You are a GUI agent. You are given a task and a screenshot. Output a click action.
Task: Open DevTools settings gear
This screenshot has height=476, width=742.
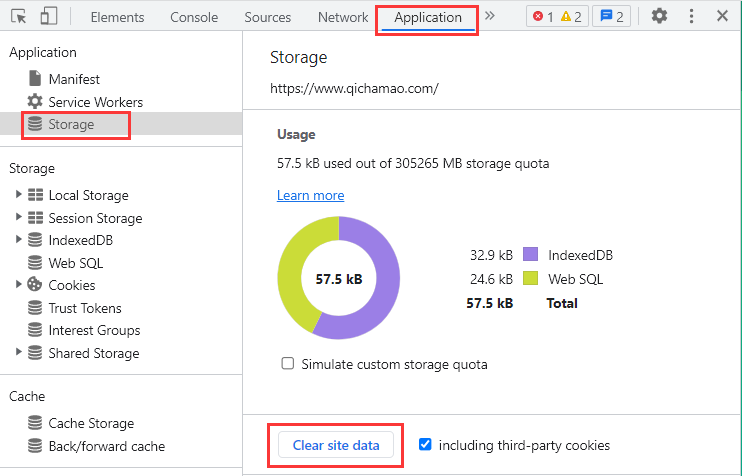click(x=659, y=17)
